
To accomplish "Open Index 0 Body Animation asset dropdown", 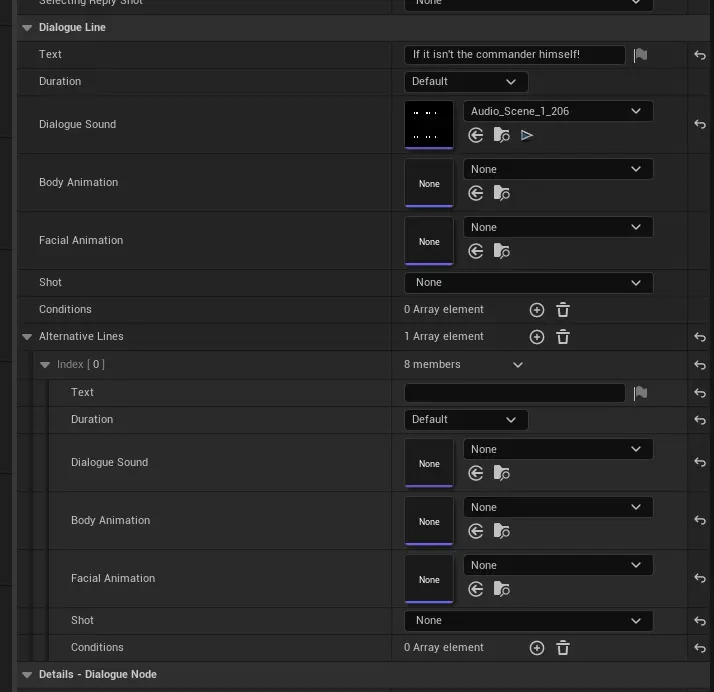I will (558, 507).
